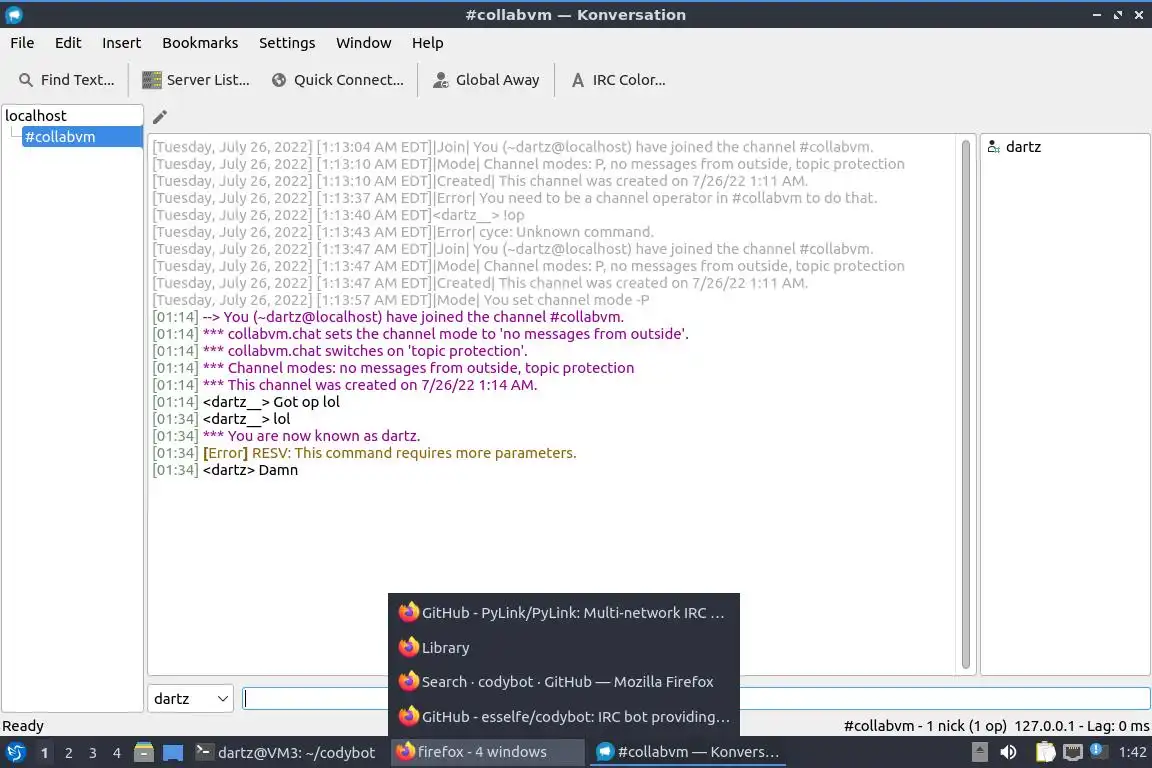Open the File menu

coord(22,43)
